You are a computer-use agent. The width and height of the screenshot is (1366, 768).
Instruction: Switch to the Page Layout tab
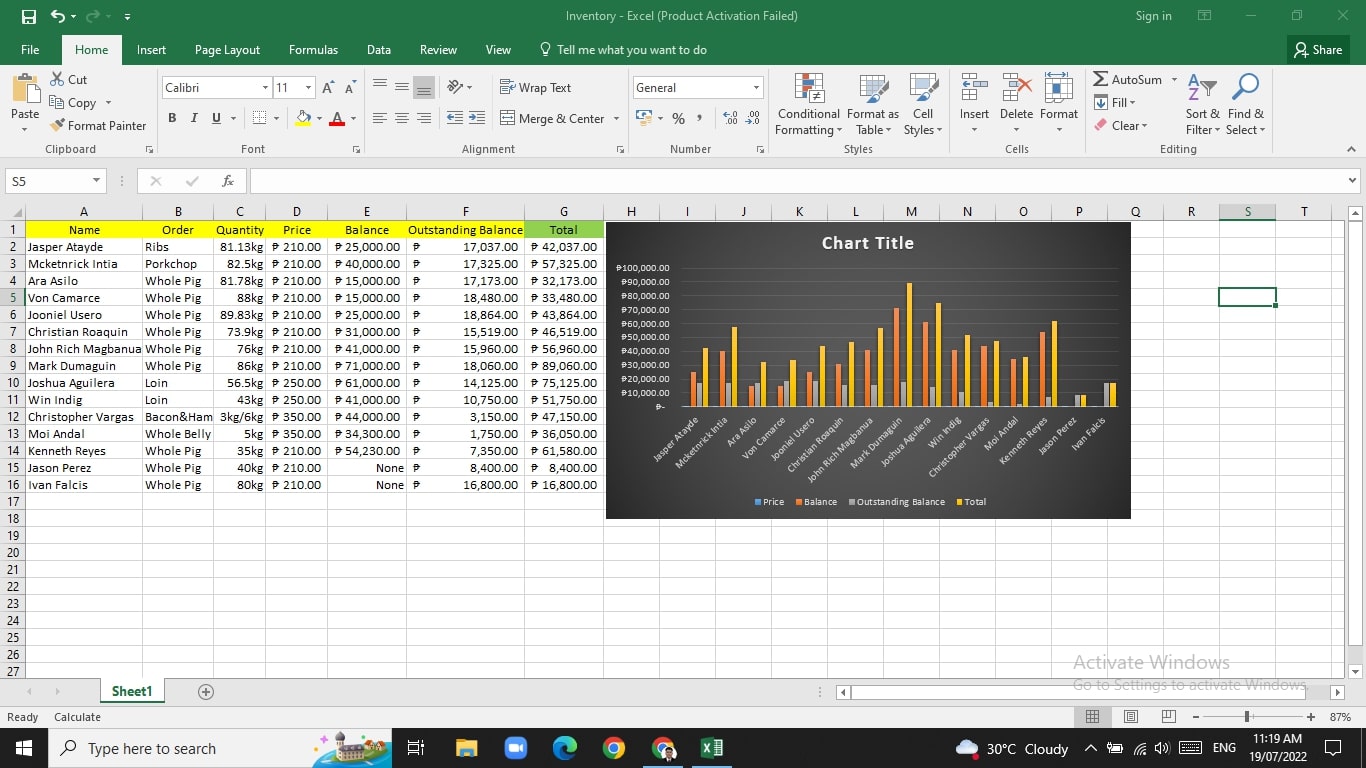227,50
